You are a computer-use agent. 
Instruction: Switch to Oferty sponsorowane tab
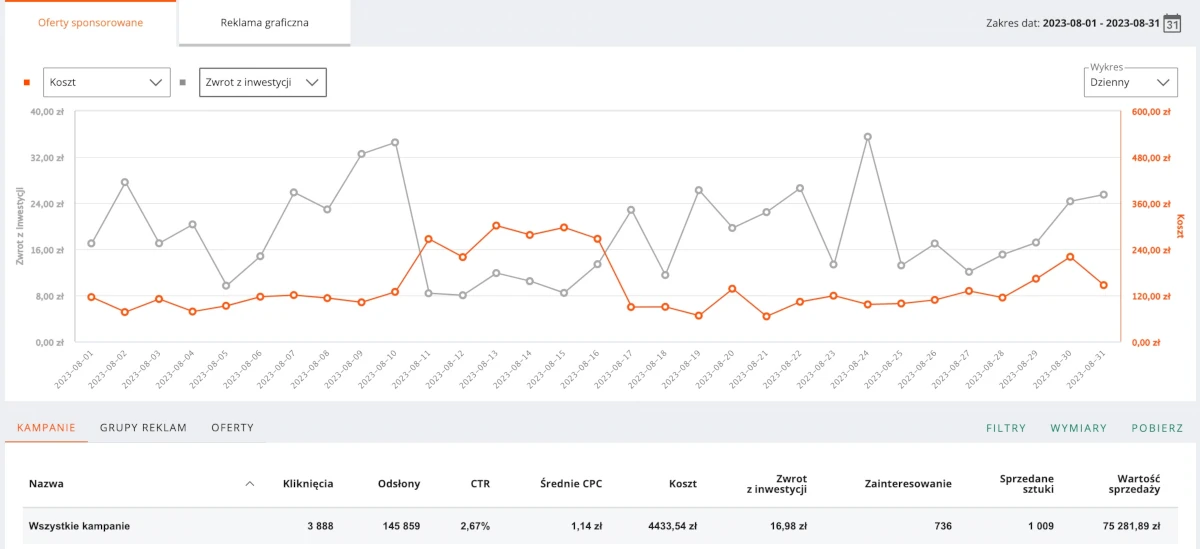[x=90, y=23]
